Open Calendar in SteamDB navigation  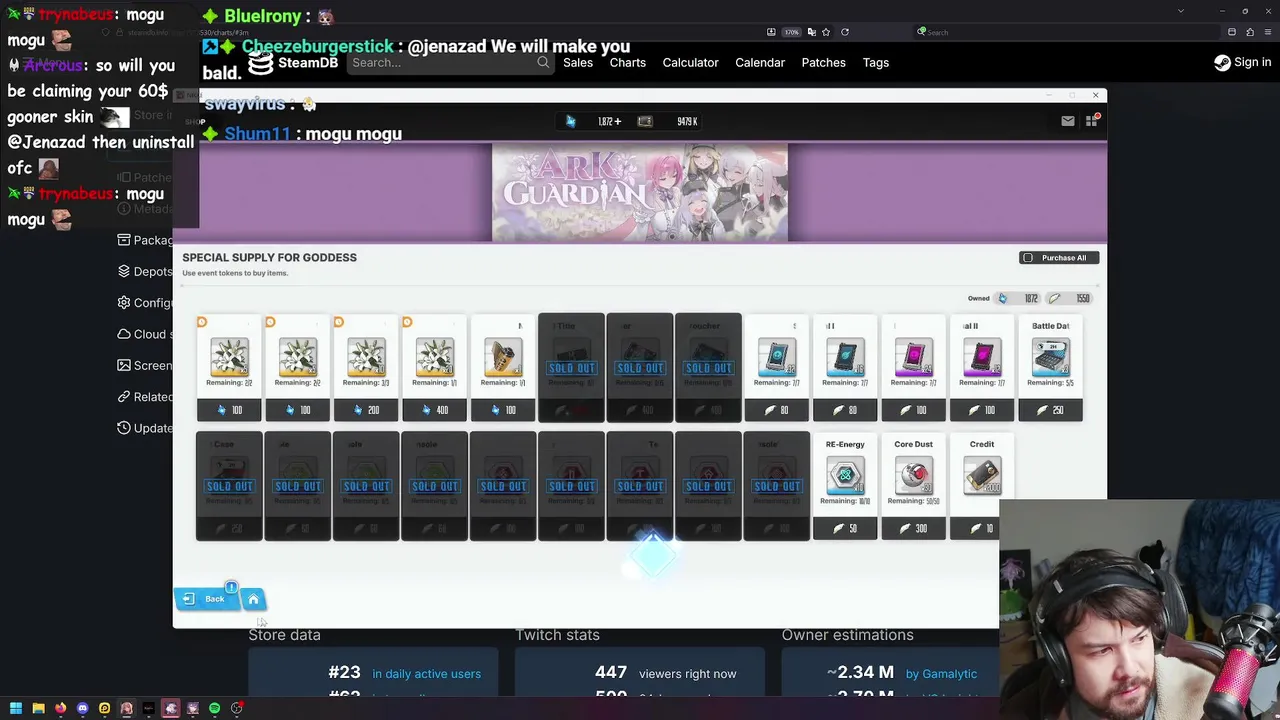click(760, 62)
